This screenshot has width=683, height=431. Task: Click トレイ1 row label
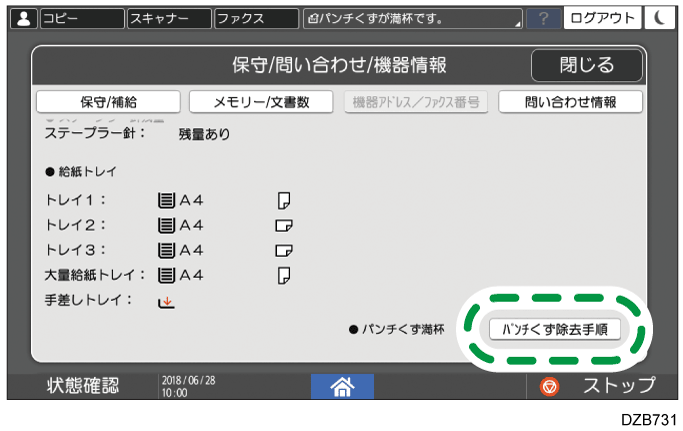tap(75, 200)
